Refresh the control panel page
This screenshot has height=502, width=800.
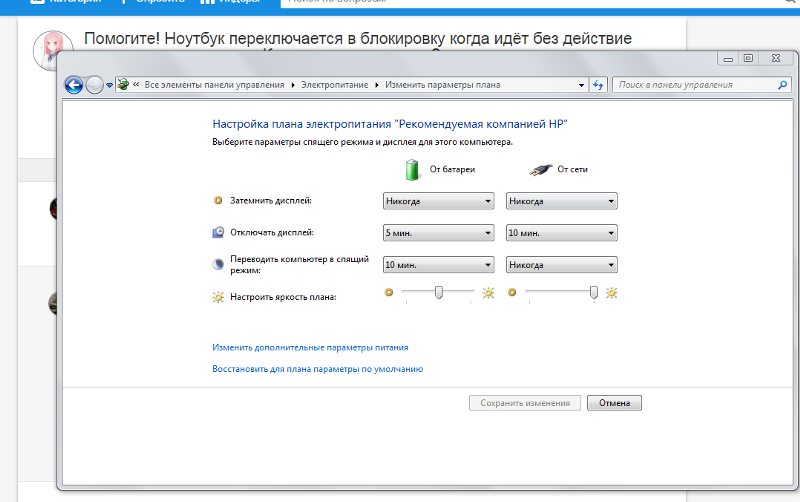click(x=598, y=85)
